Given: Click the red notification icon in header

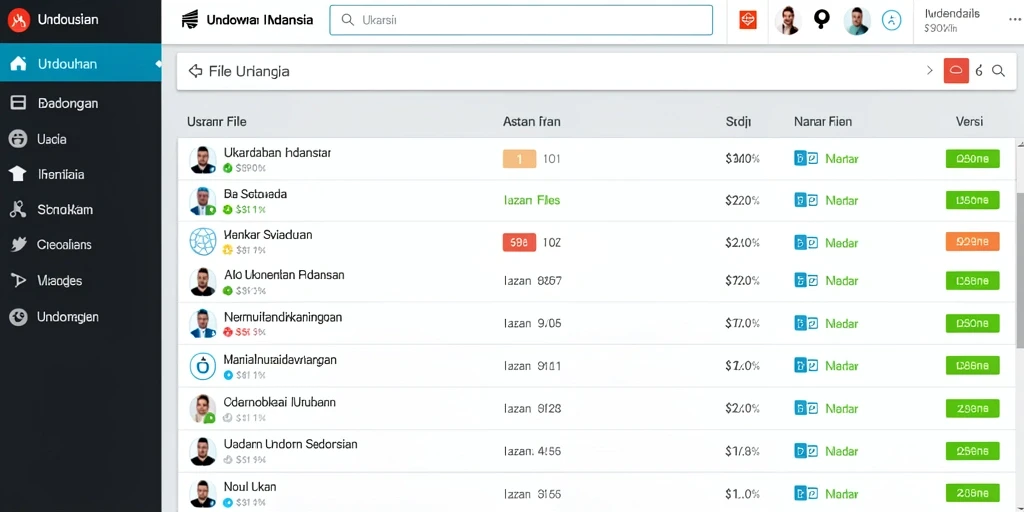Looking at the screenshot, I should tap(747, 20).
